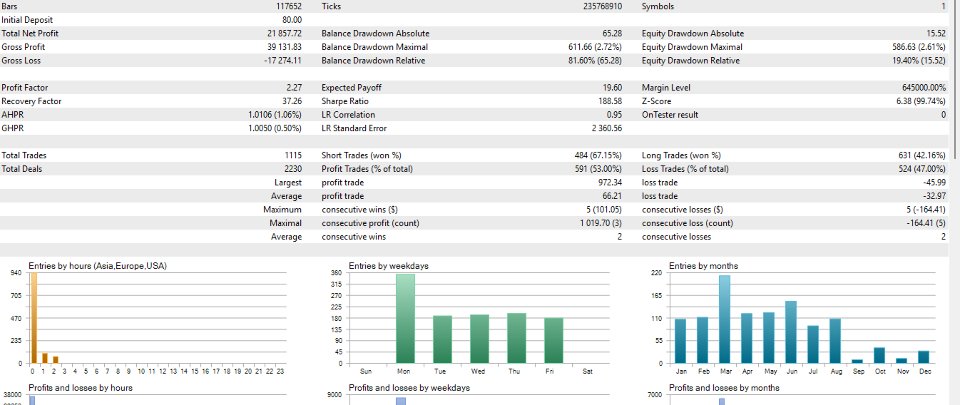960x405 pixels.
Task: Click the hour 0 bar in hours chart
Action: (34, 318)
